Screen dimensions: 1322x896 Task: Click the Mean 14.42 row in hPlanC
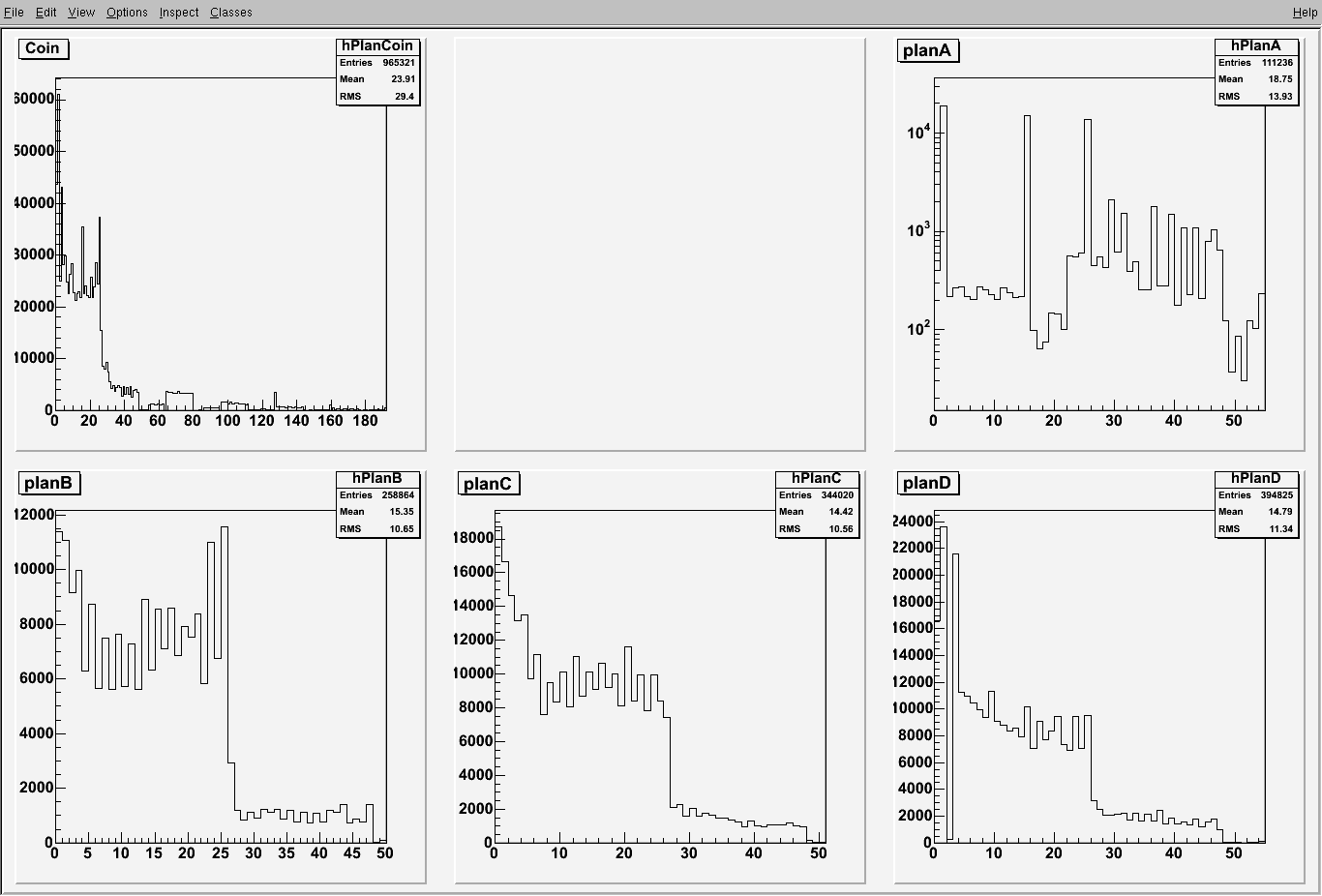click(x=817, y=512)
